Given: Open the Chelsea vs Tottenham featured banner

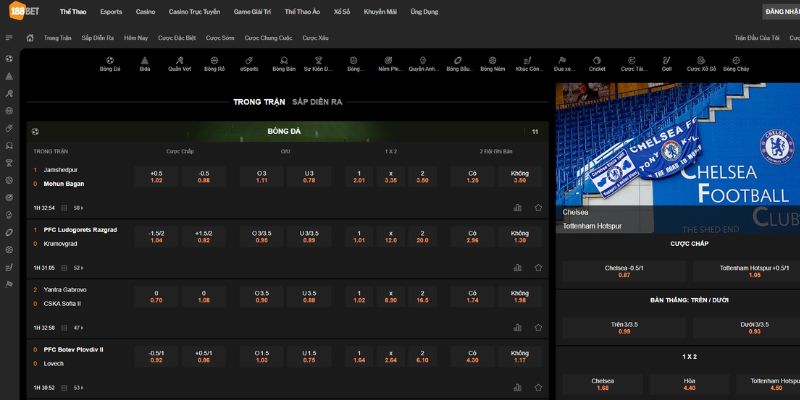Looking at the screenshot, I should coord(678,158).
